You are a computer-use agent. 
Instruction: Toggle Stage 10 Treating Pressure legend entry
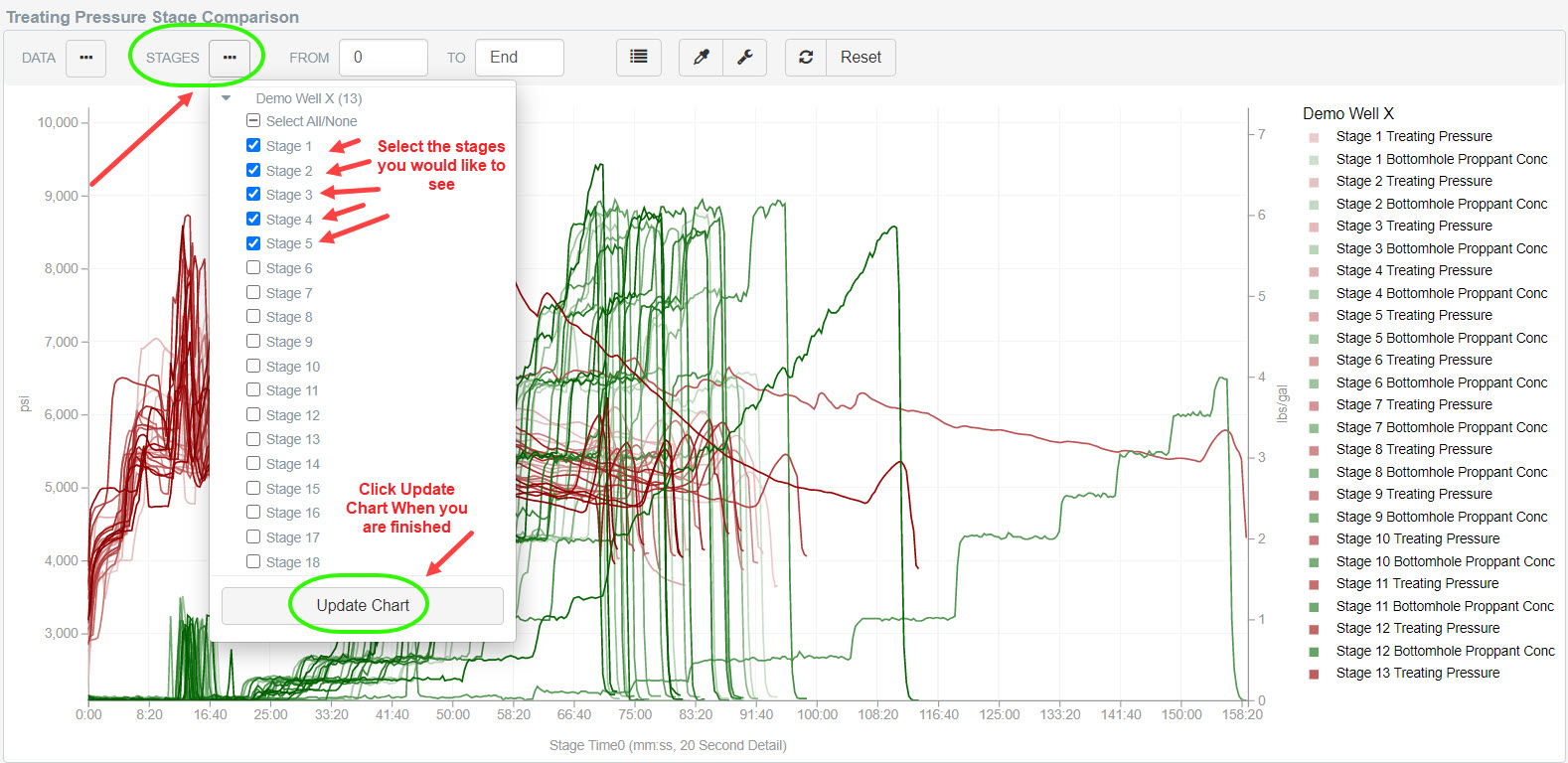coord(1418,538)
